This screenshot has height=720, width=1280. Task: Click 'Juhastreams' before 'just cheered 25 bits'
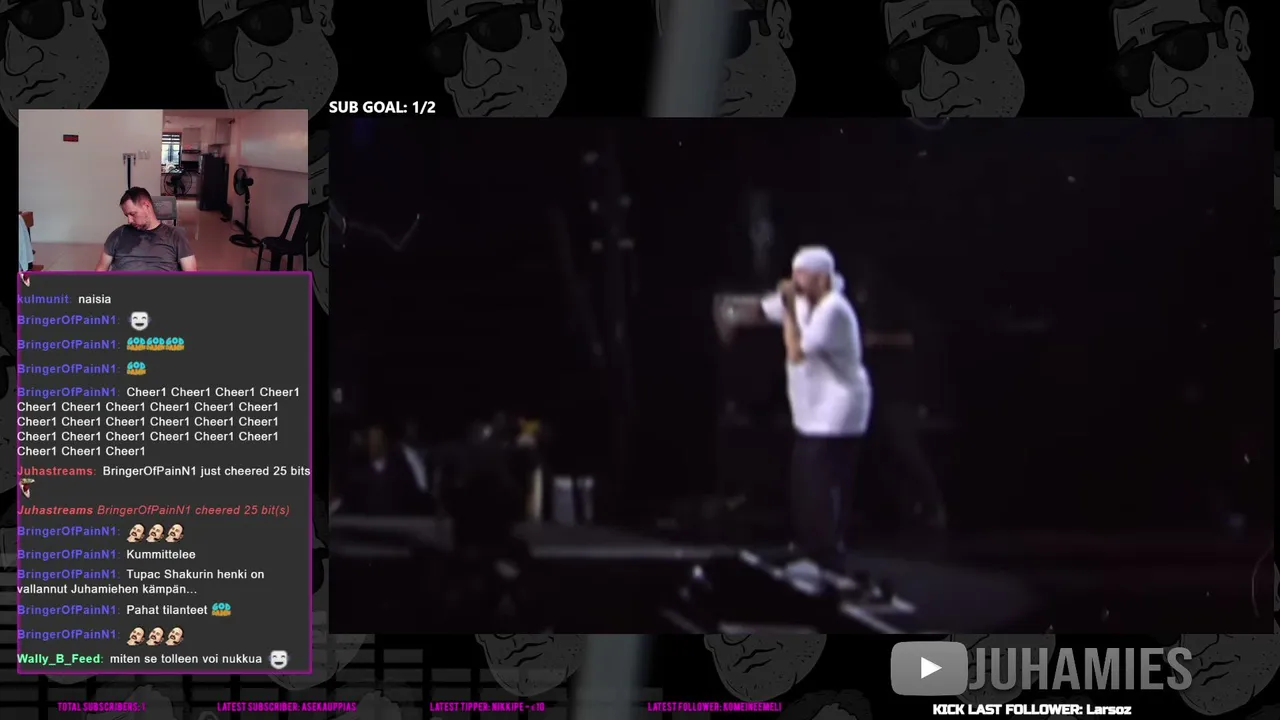(56, 471)
